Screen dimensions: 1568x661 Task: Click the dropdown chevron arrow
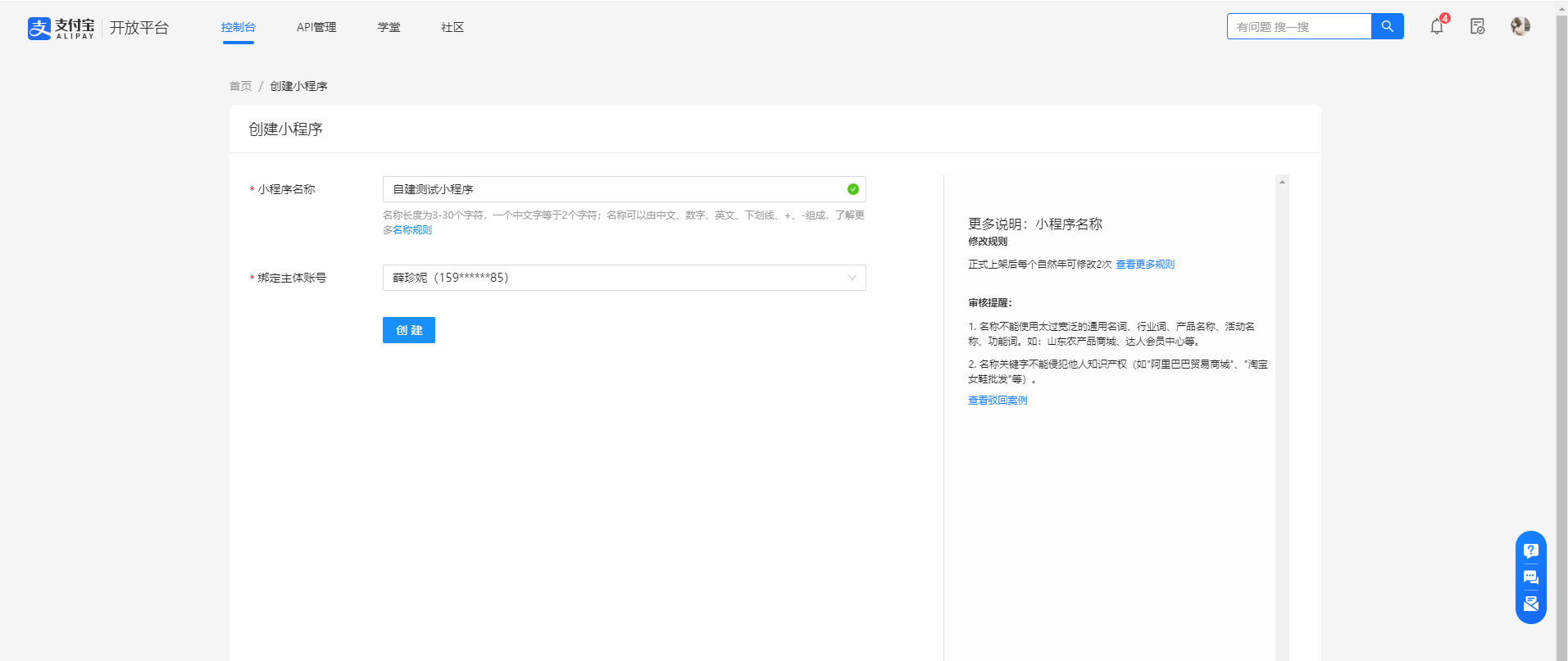tap(852, 278)
